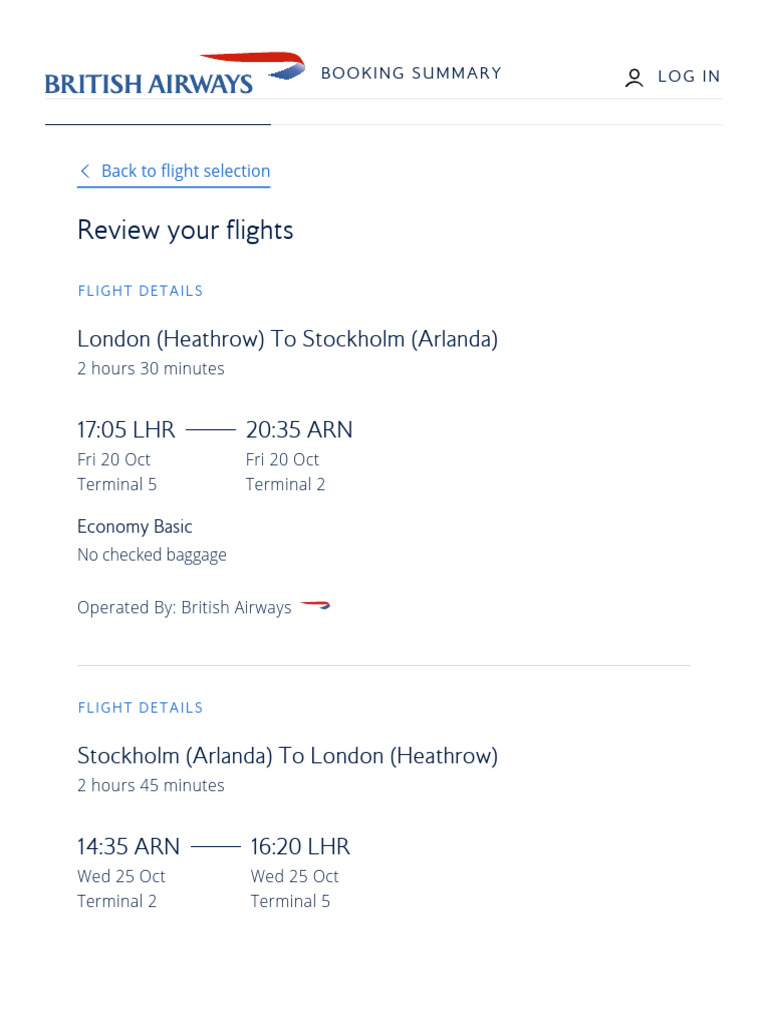Click No checked baggage text

pos(152,555)
